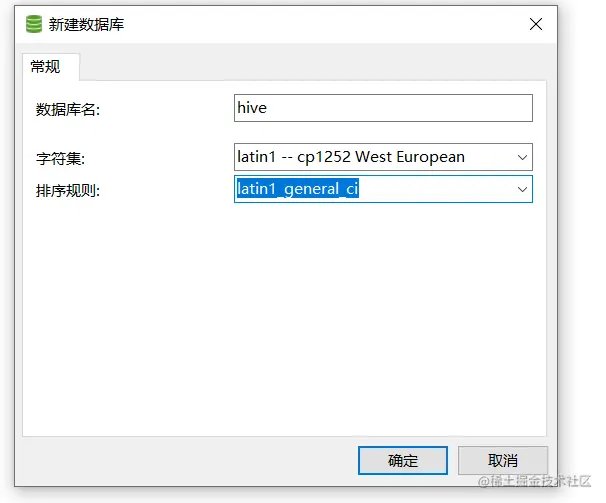Close the 新建数据库 dialog
This screenshot has width=606, height=503.
point(536,24)
